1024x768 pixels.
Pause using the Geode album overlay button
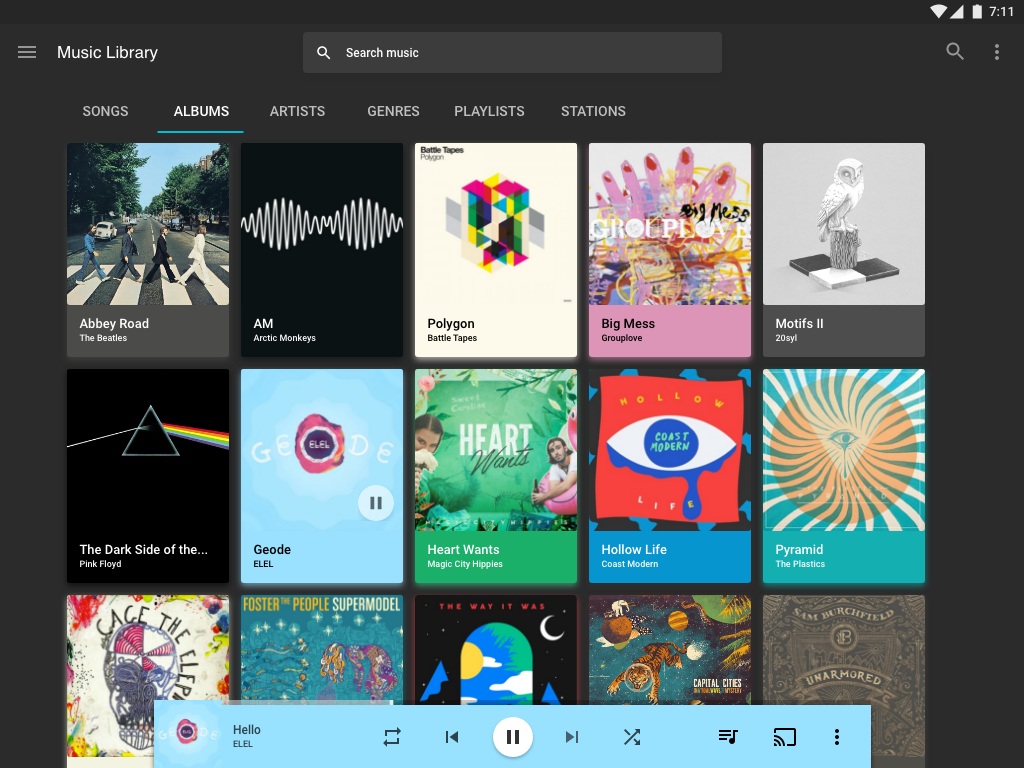(x=376, y=503)
